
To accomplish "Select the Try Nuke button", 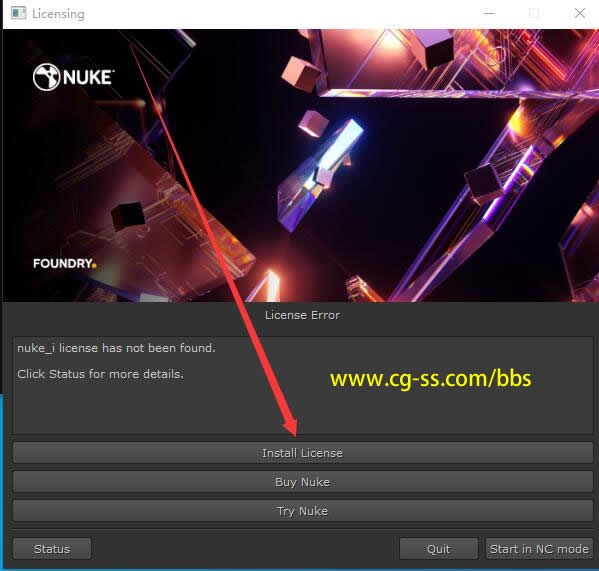I will tap(303, 511).
